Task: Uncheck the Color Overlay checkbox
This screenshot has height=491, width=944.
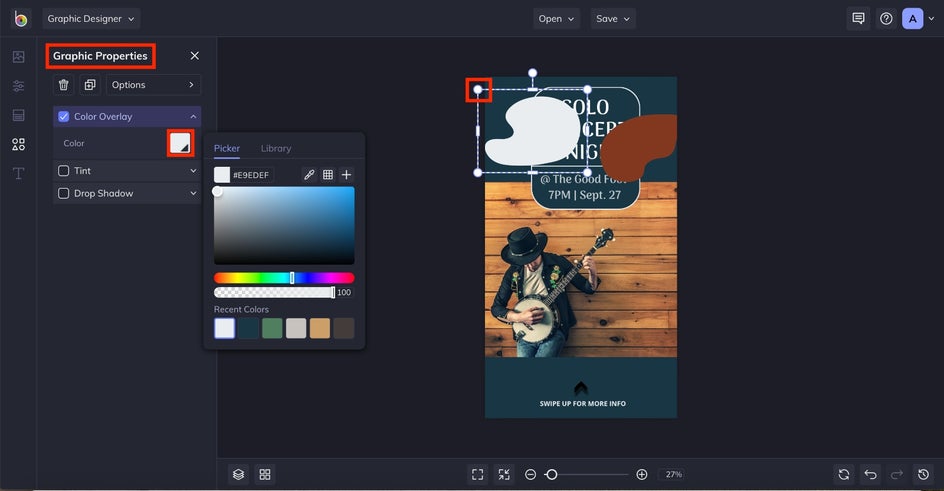Action: (64, 117)
